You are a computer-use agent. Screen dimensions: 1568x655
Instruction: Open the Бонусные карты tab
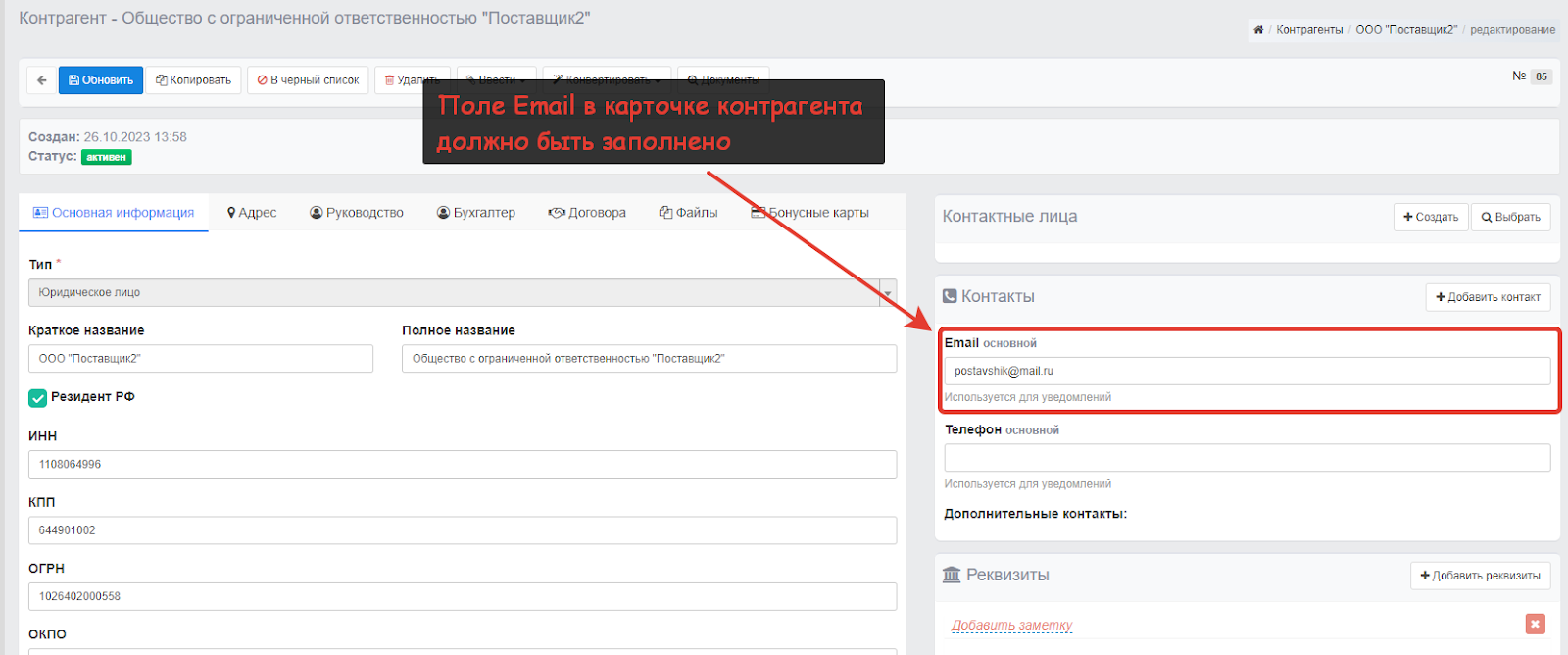[x=810, y=213]
